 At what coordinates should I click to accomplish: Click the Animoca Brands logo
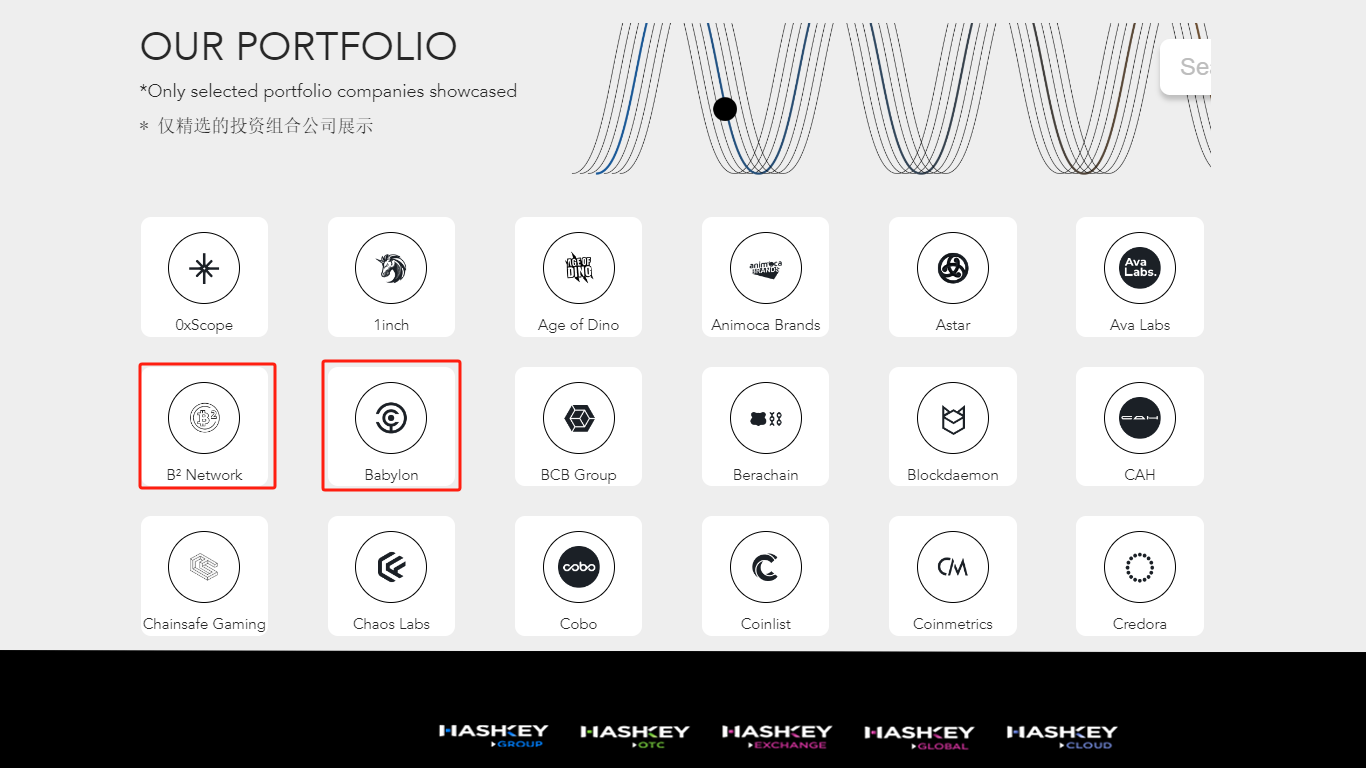765,268
